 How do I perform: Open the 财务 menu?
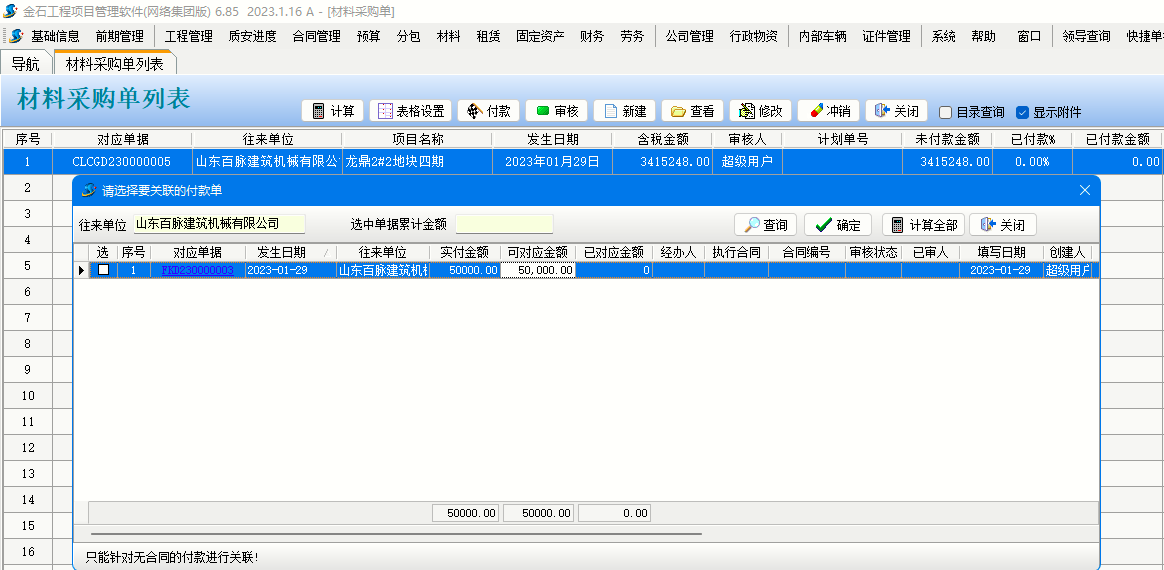coord(592,36)
